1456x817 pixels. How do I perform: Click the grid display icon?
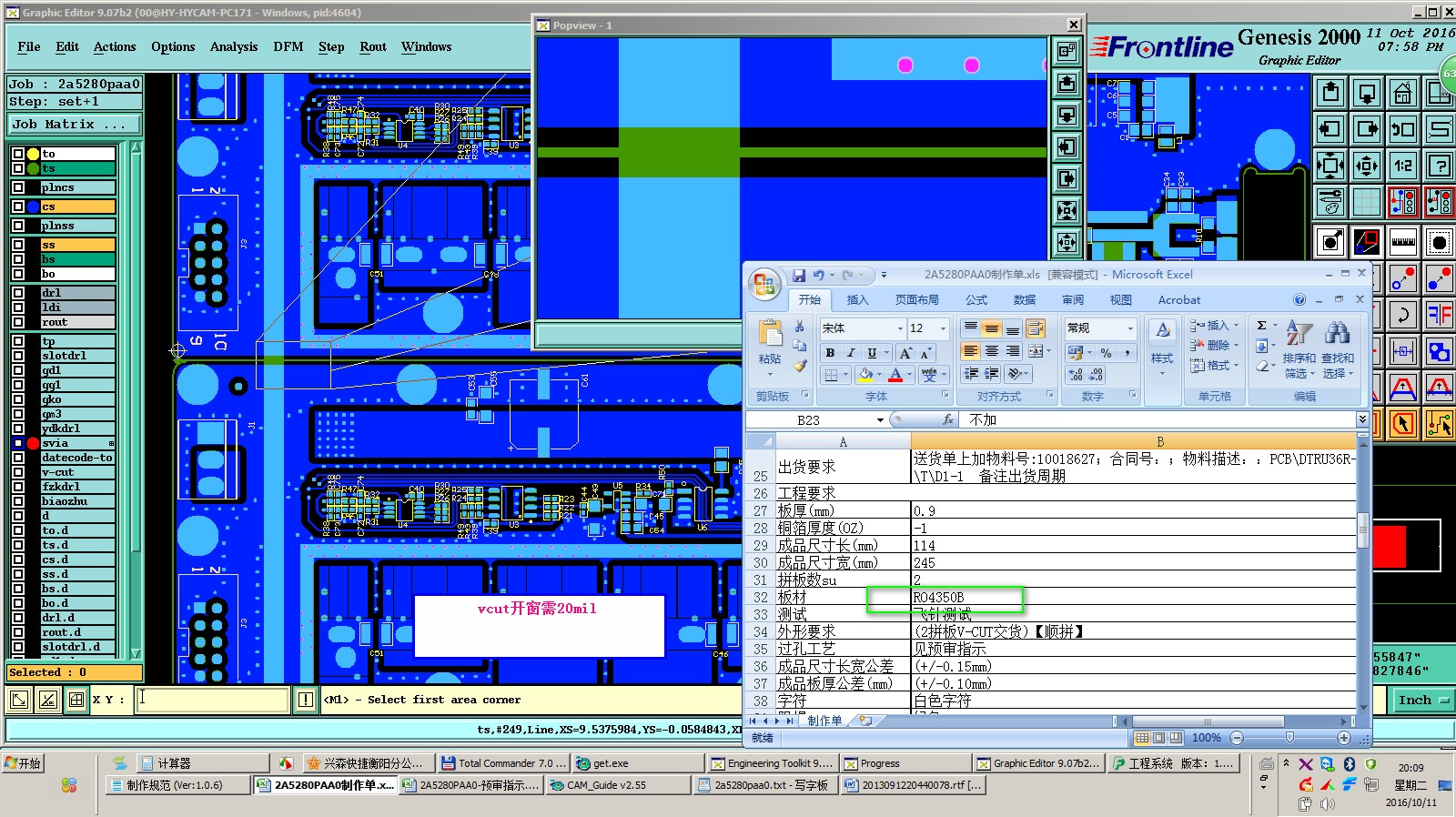coord(1367,202)
